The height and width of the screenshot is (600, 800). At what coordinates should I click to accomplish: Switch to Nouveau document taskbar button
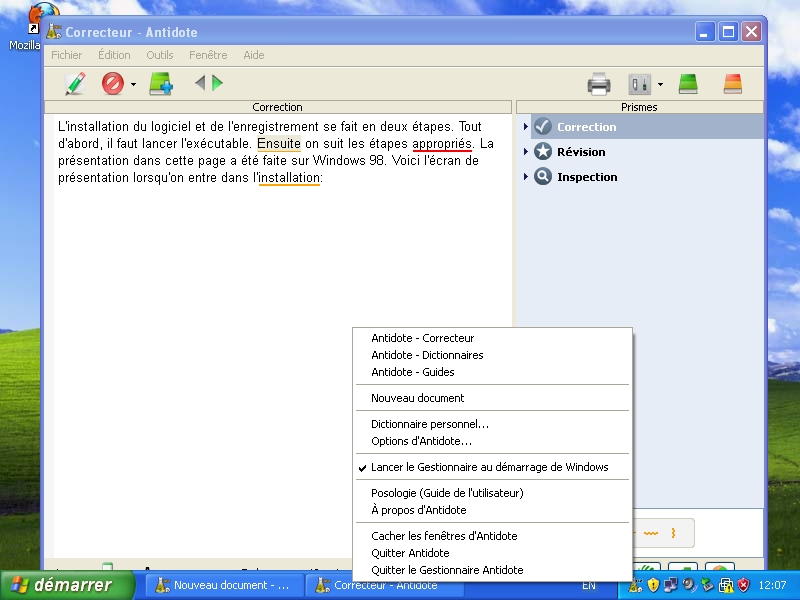[x=222, y=585]
